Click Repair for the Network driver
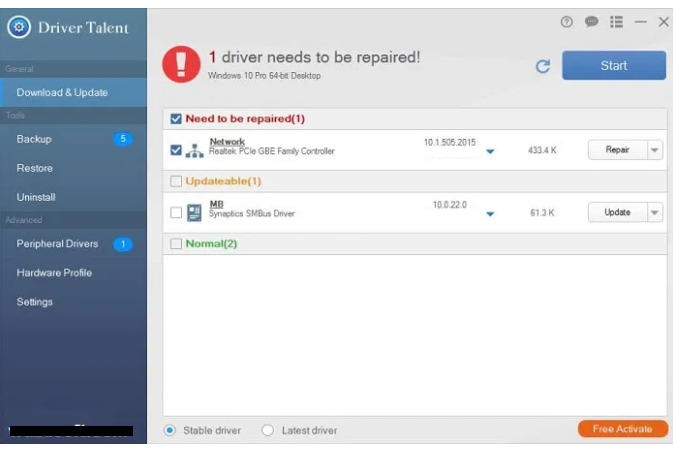 [617, 150]
